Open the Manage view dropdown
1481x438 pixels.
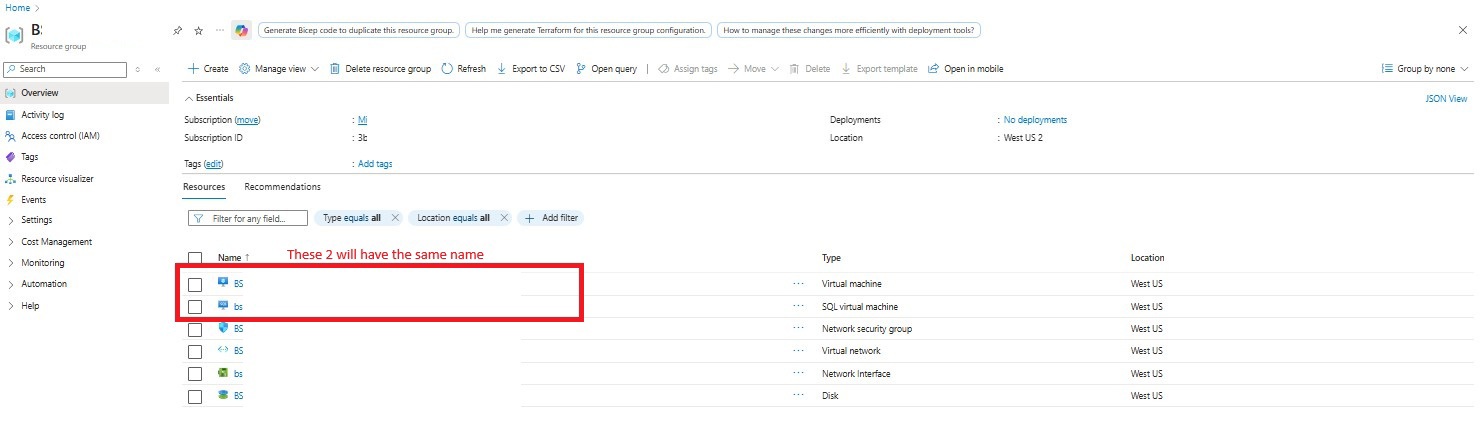coord(279,69)
